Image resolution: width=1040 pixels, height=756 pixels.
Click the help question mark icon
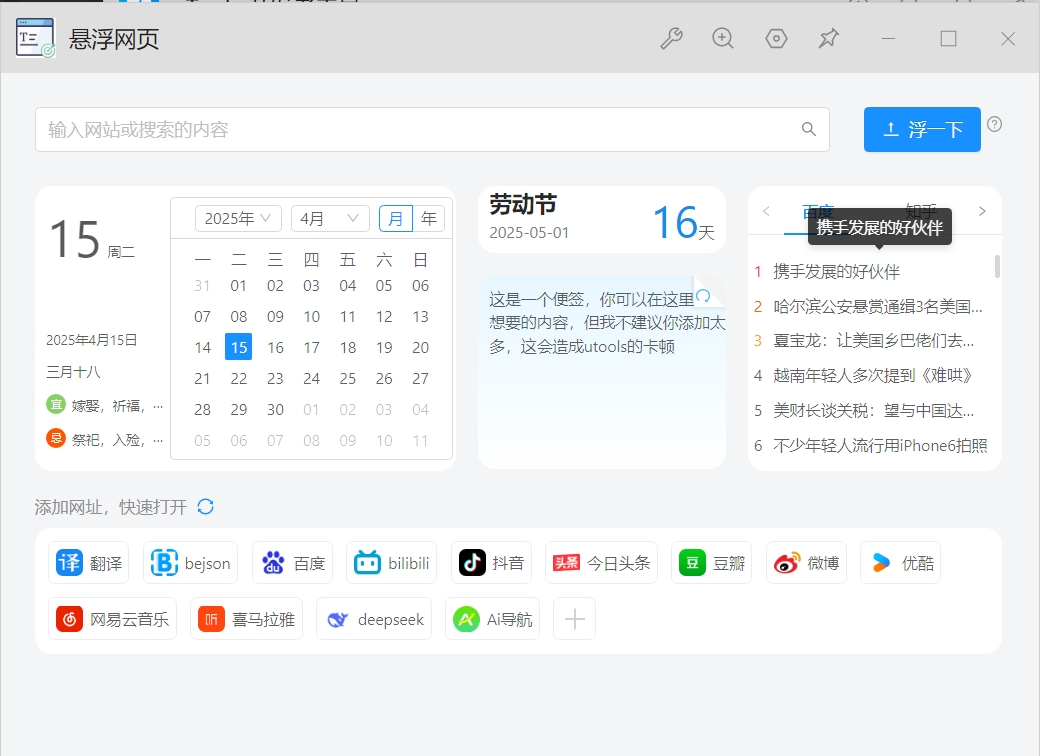994,124
